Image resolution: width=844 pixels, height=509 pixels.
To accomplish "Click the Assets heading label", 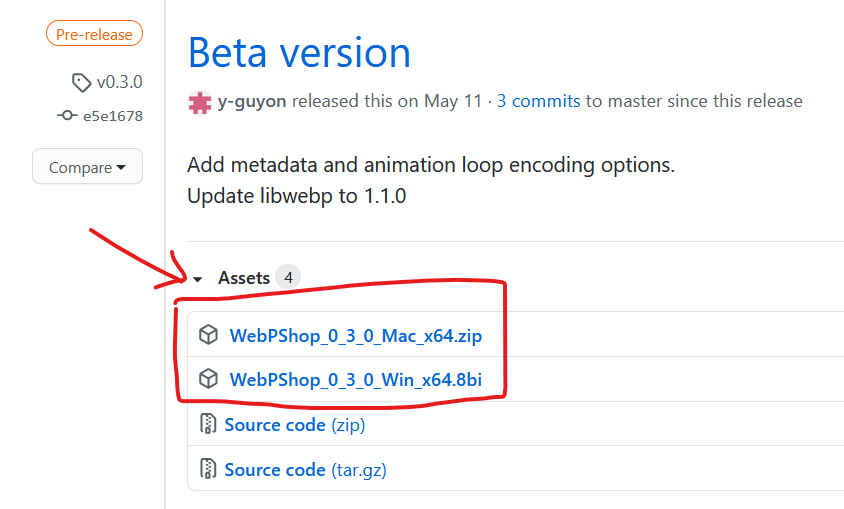I will [x=244, y=278].
